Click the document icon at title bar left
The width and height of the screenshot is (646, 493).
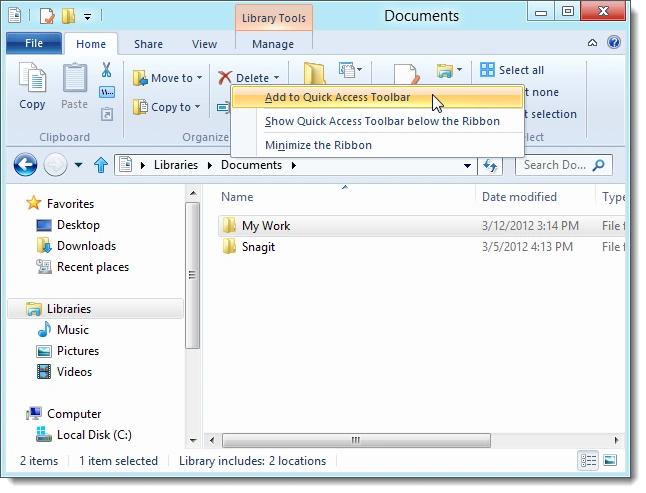click(14, 15)
